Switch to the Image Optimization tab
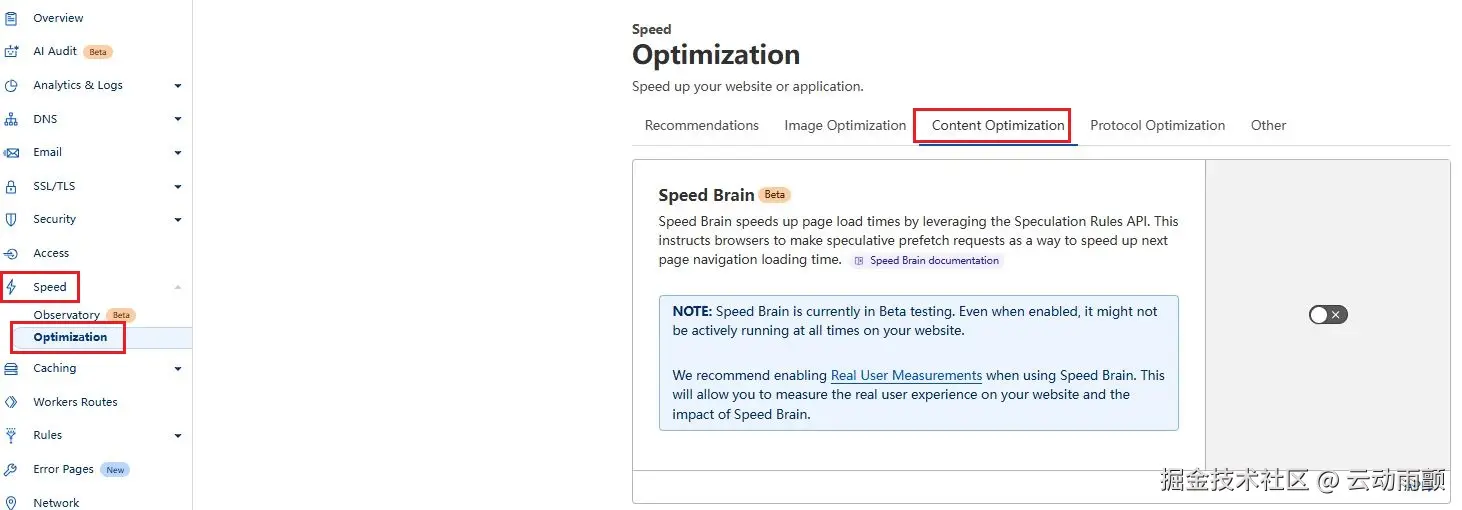The width and height of the screenshot is (1462, 510). pyautogui.click(x=845, y=126)
